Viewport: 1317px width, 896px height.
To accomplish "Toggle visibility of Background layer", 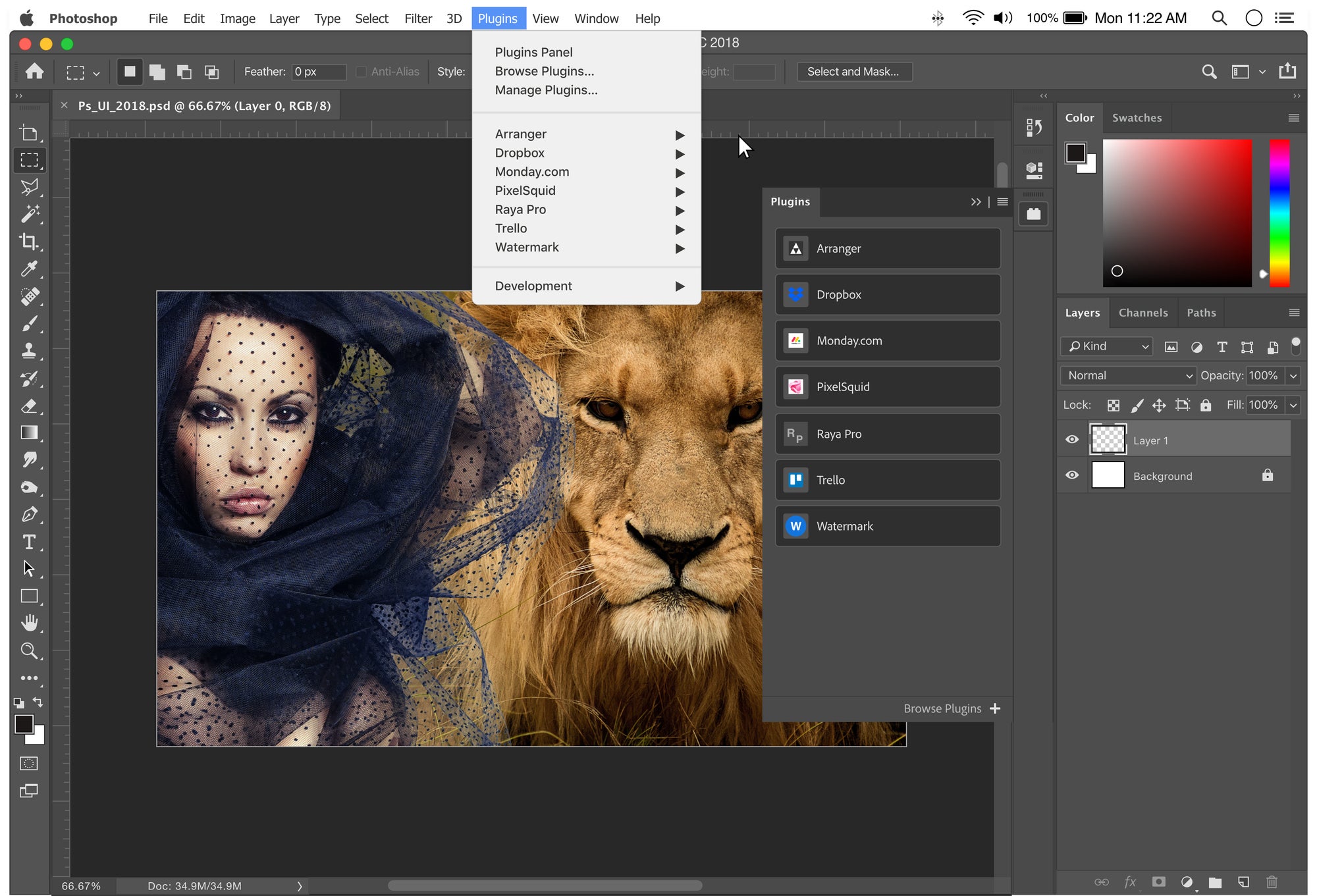I will 1072,475.
